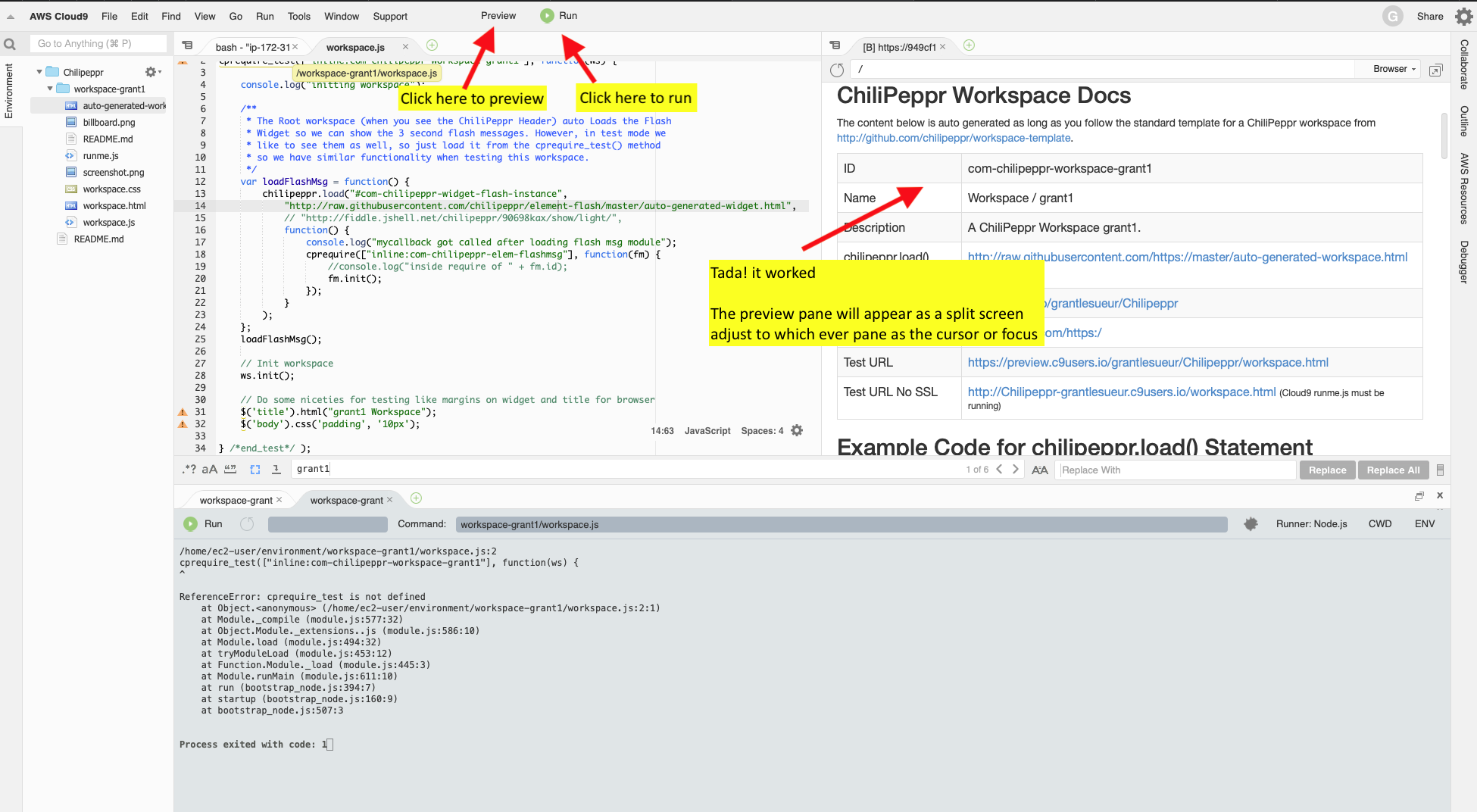
Task: Go to previous search match
Action: click(1000, 469)
